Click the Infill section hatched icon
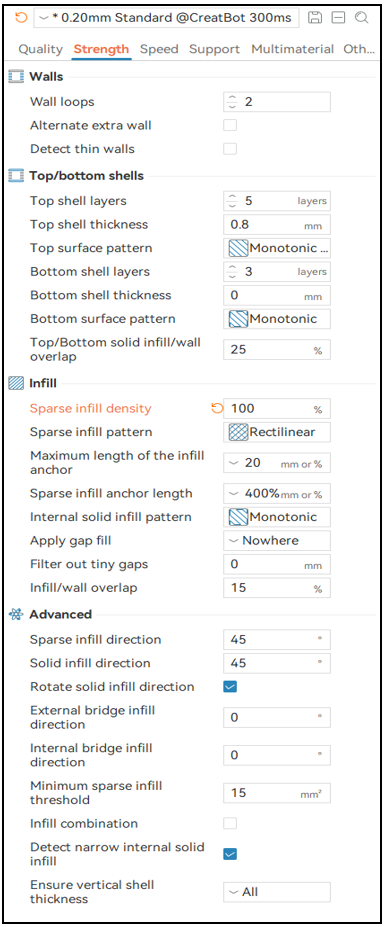This screenshot has height=927, width=385. tap(16, 384)
